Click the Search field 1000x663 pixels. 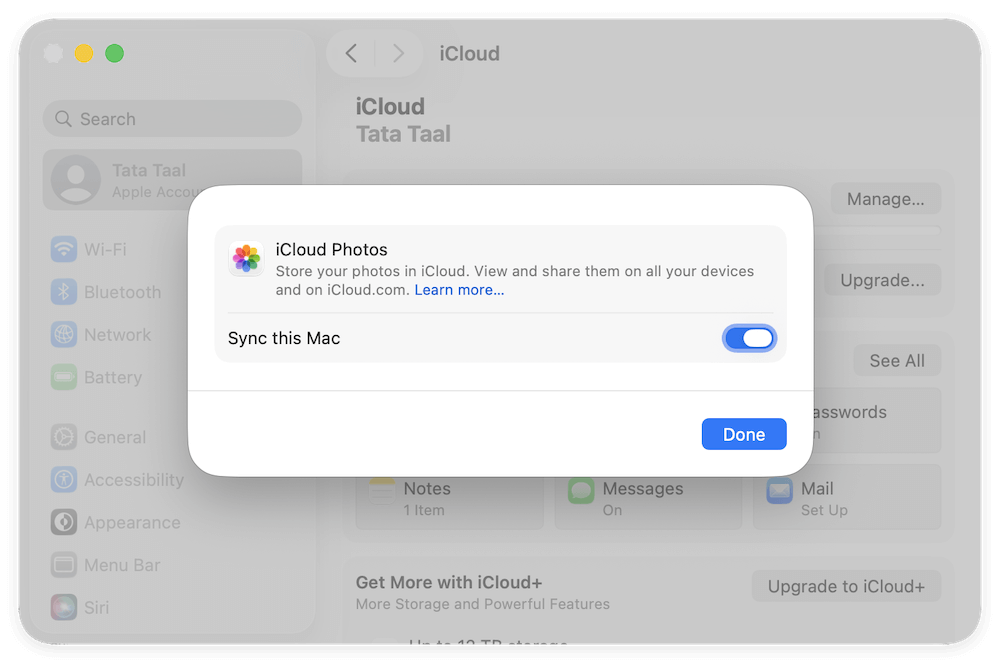pos(172,118)
